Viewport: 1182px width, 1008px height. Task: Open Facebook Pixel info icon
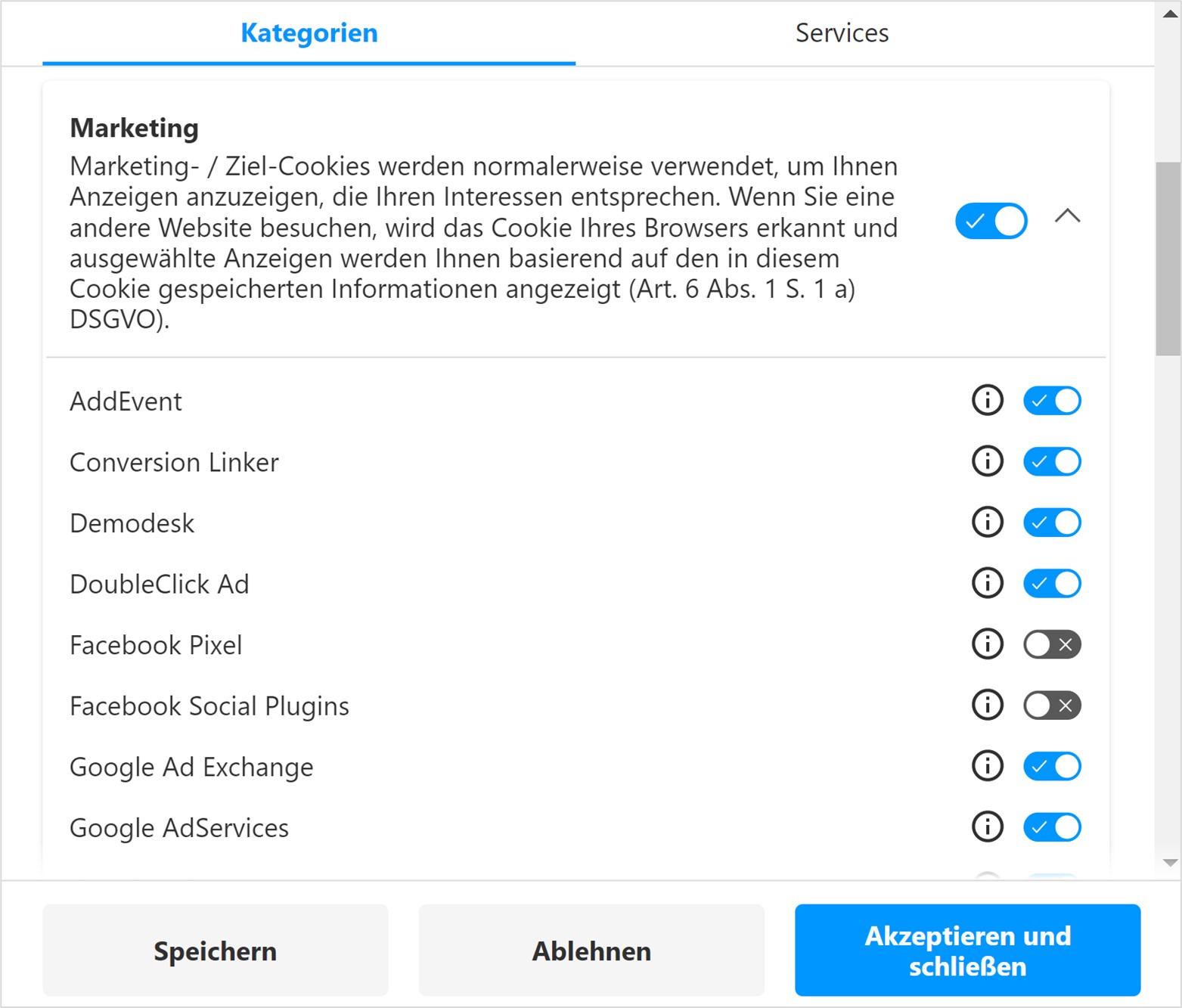pos(987,644)
